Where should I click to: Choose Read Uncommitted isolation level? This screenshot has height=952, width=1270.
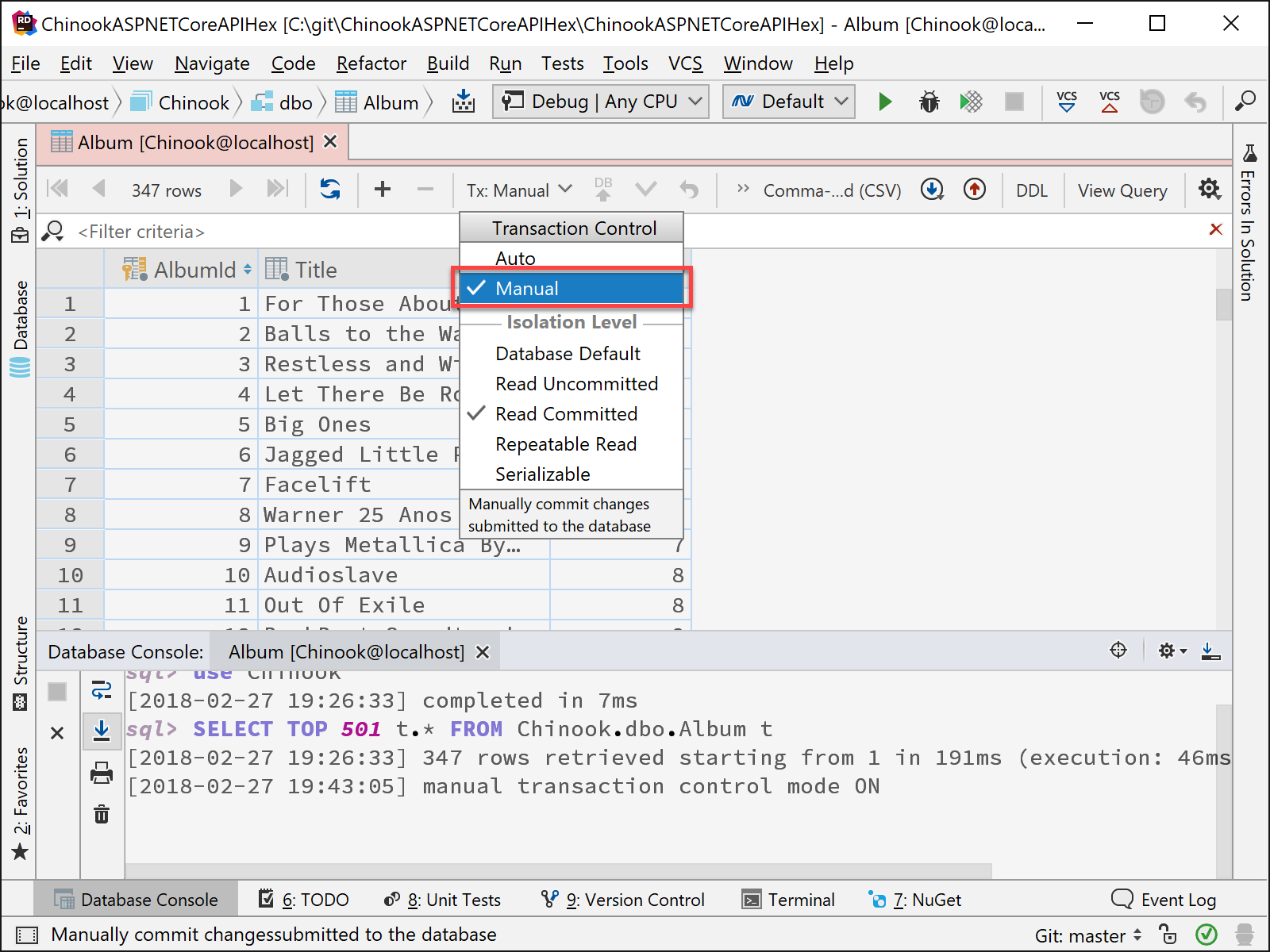pyautogui.click(x=571, y=384)
